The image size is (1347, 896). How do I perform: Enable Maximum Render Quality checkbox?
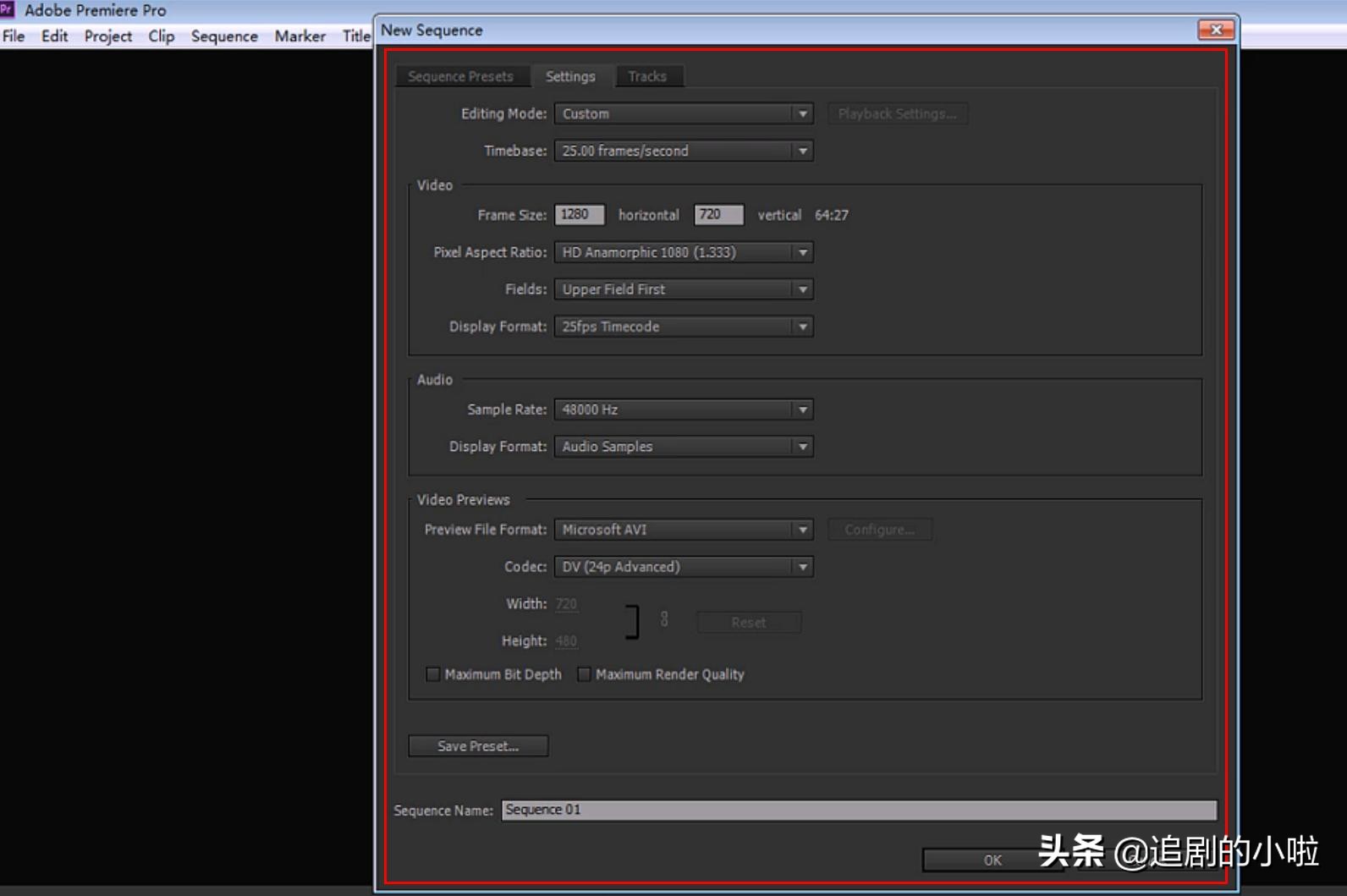(x=584, y=674)
